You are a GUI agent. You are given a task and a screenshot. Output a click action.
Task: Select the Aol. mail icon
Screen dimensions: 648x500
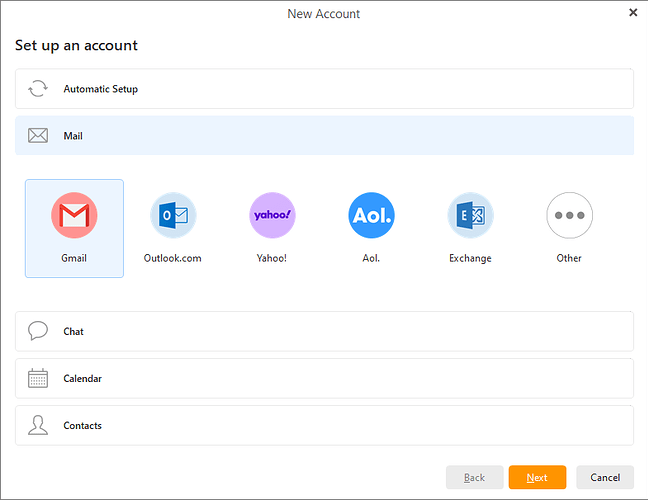[x=372, y=215]
